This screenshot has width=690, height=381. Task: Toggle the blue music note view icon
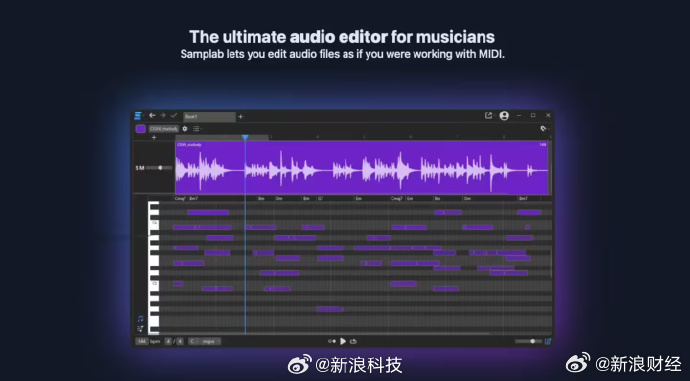(x=140, y=319)
